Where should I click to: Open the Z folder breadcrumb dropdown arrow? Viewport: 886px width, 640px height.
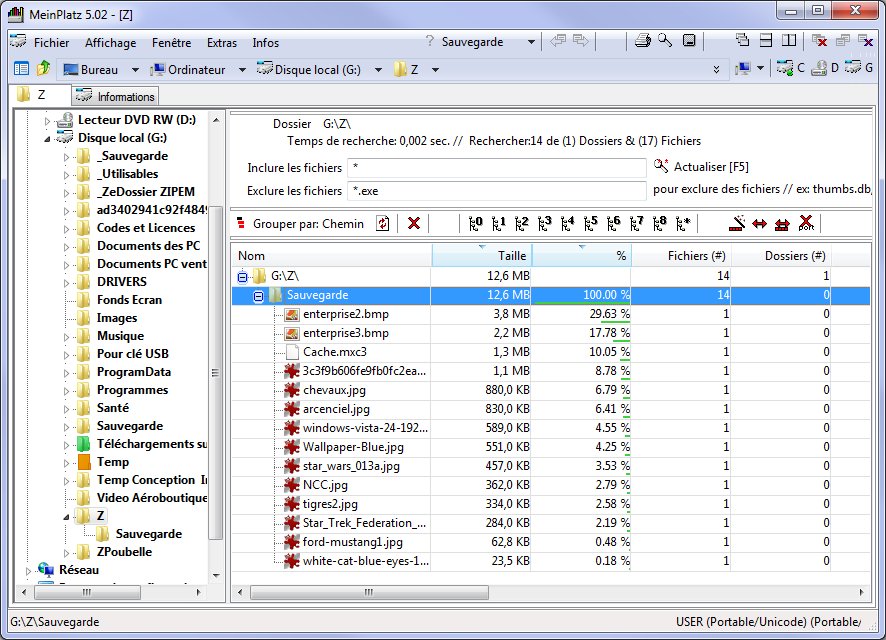[435, 70]
